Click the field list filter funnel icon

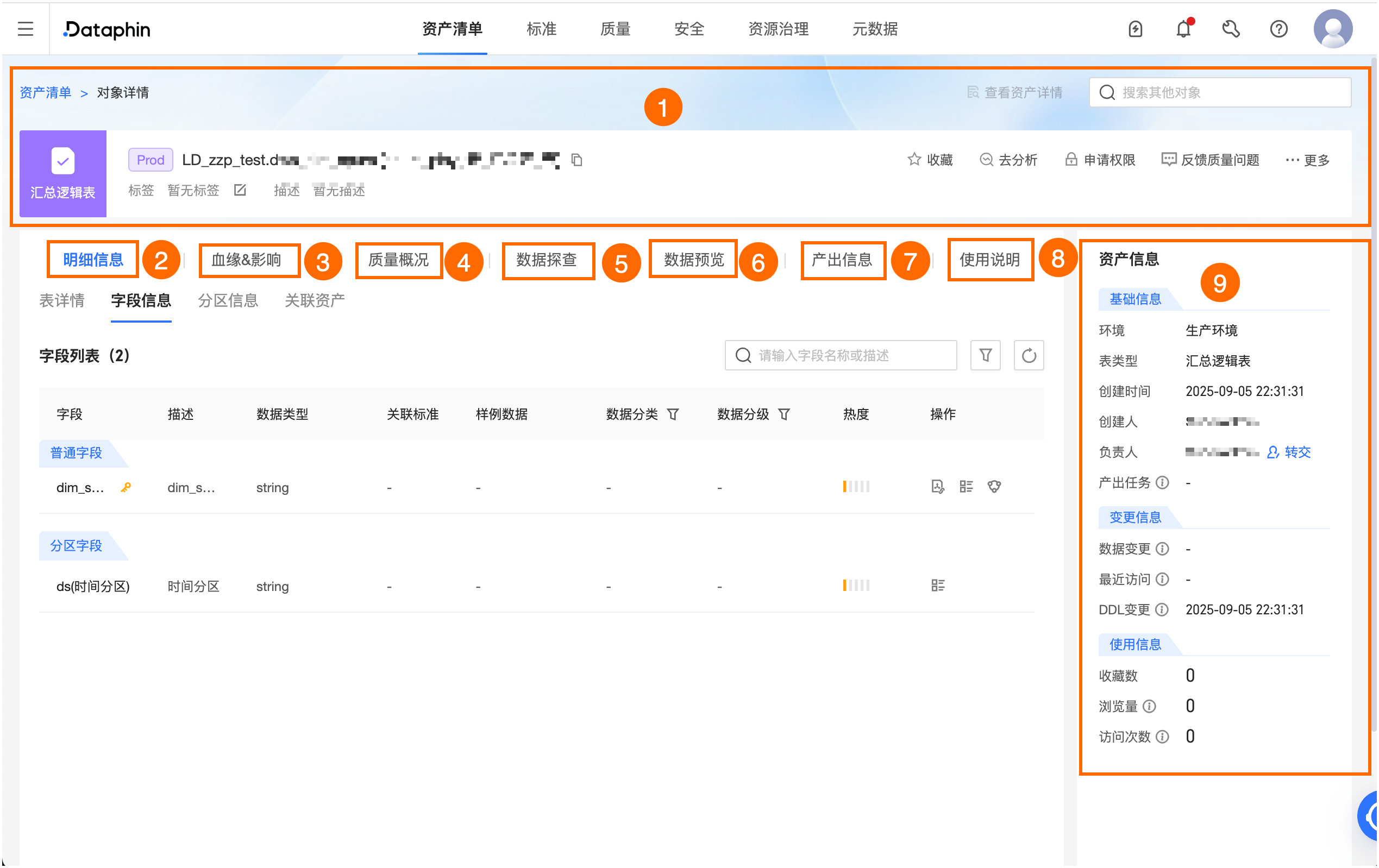click(985, 356)
